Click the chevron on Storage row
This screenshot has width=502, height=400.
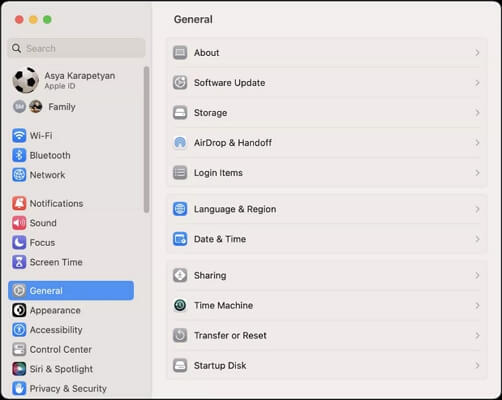[x=477, y=113]
